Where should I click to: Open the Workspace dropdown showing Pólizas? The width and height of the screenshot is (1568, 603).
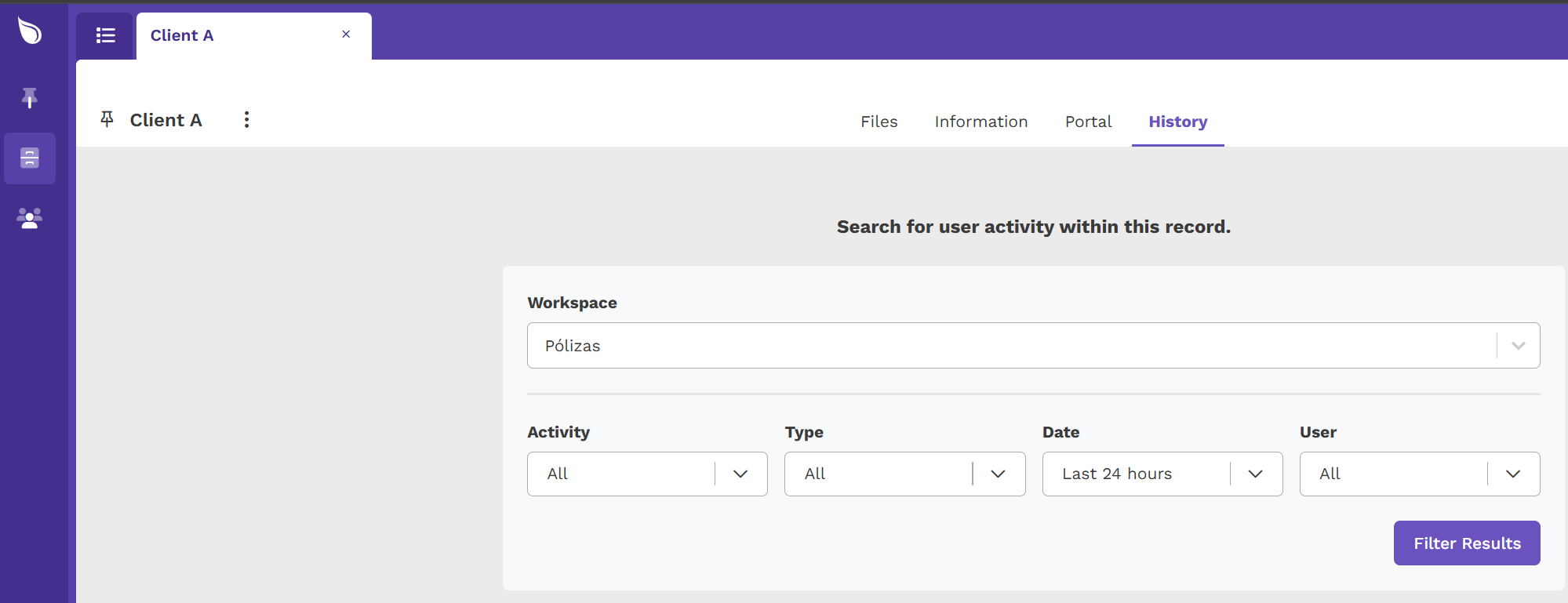[1033, 346]
